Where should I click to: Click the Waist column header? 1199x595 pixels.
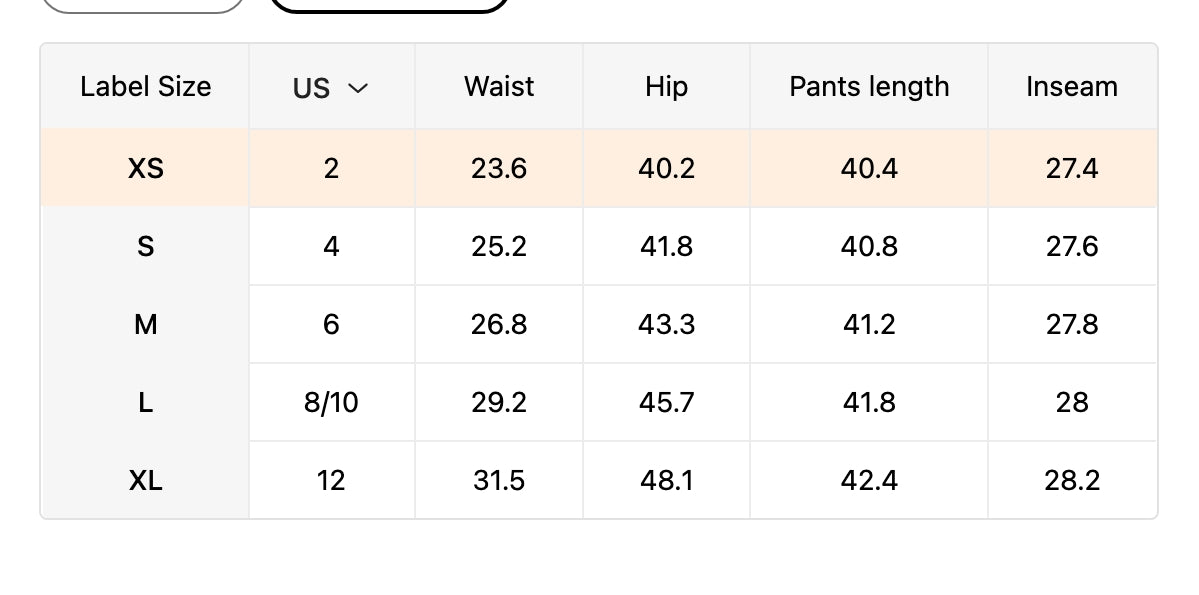click(x=499, y=87)
